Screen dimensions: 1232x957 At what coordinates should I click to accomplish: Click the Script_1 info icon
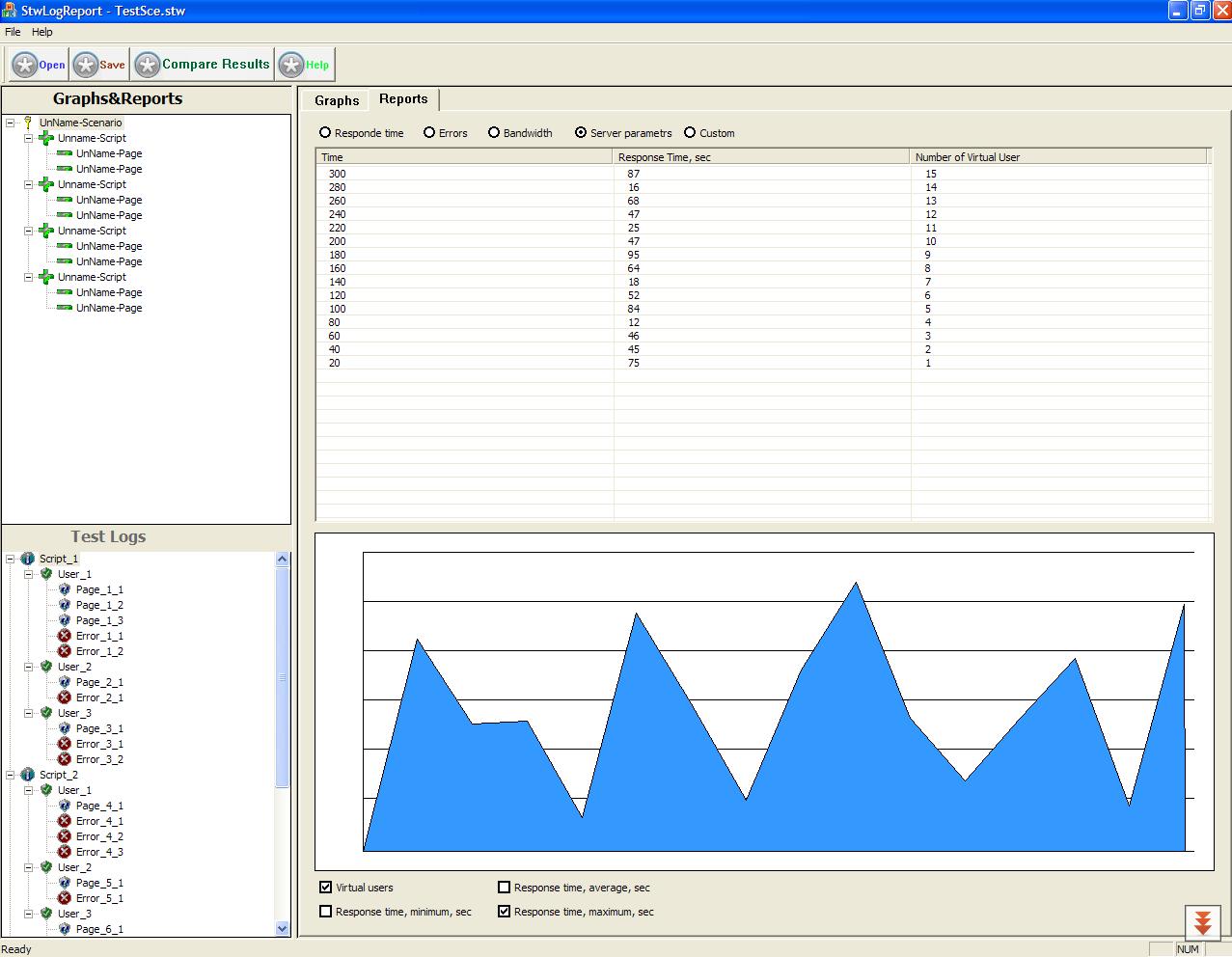point(27,559)
